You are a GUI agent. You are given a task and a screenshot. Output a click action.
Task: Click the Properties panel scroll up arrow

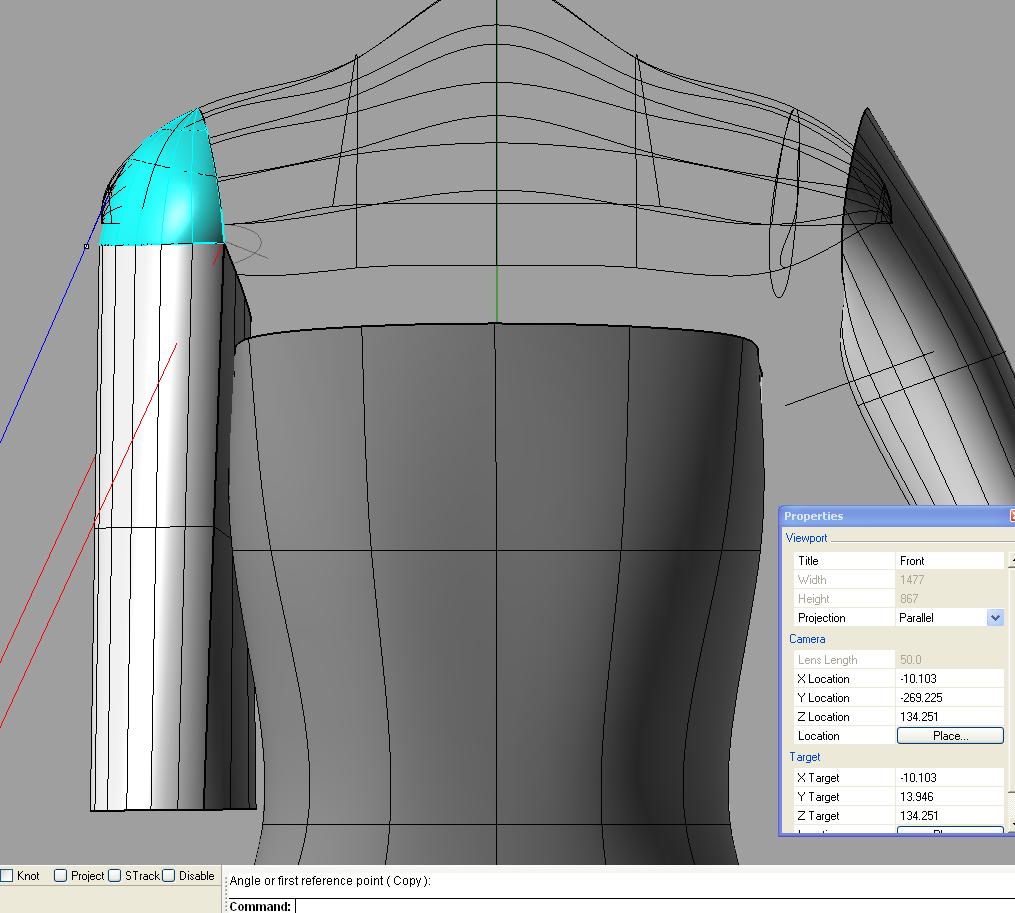pyautogui.click(x=1011, y=561)
